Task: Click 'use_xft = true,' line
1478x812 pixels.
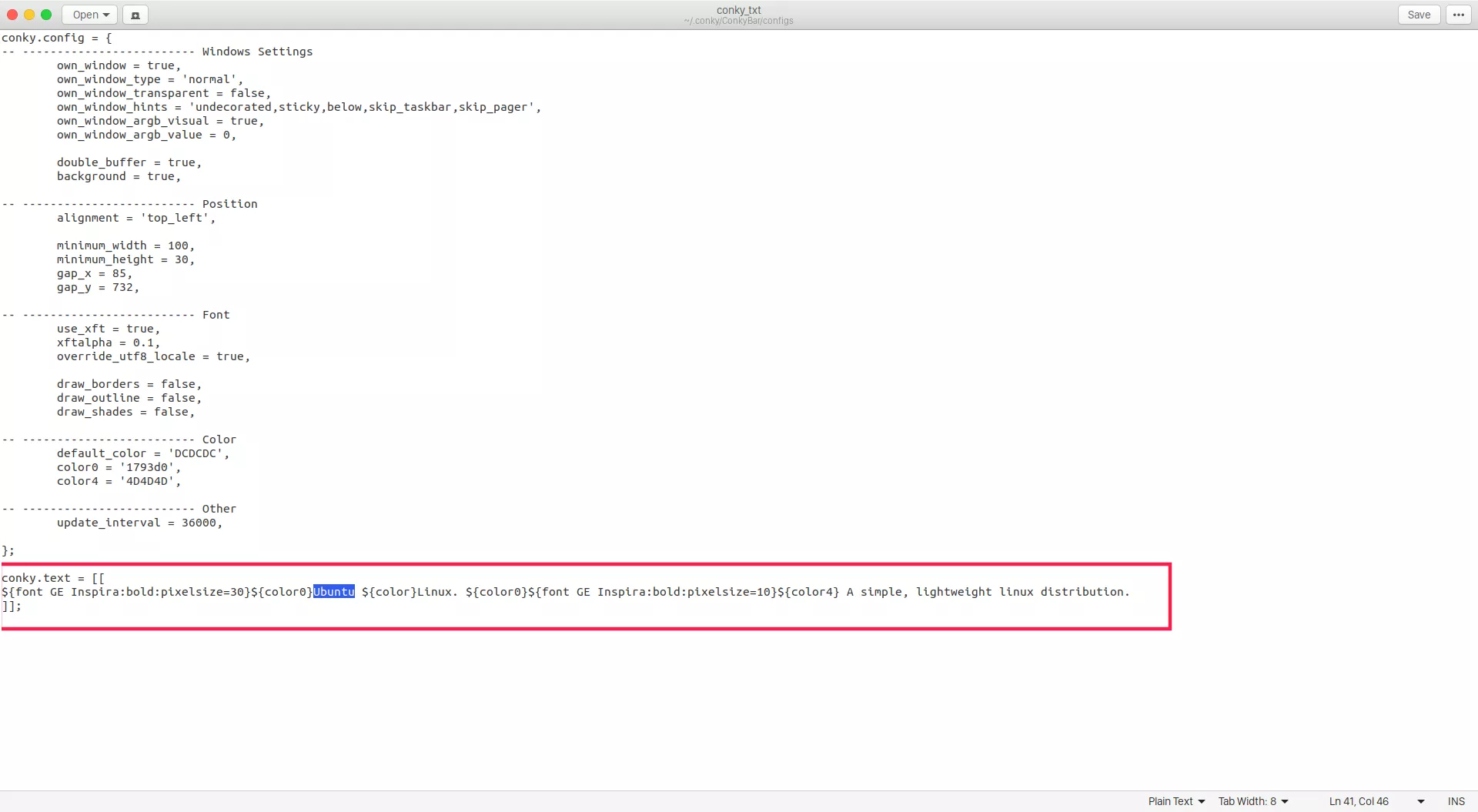Action: pos(109,329)
